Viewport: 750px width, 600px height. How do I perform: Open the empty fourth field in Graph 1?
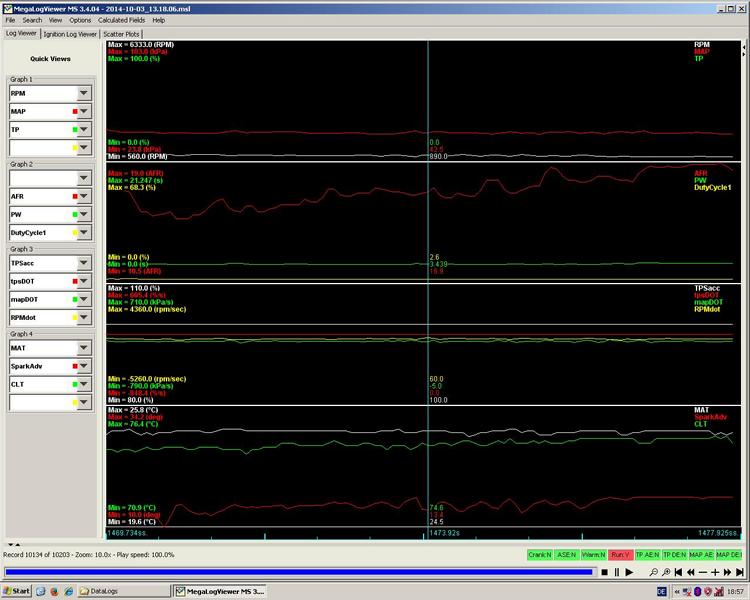pos(50,148)
